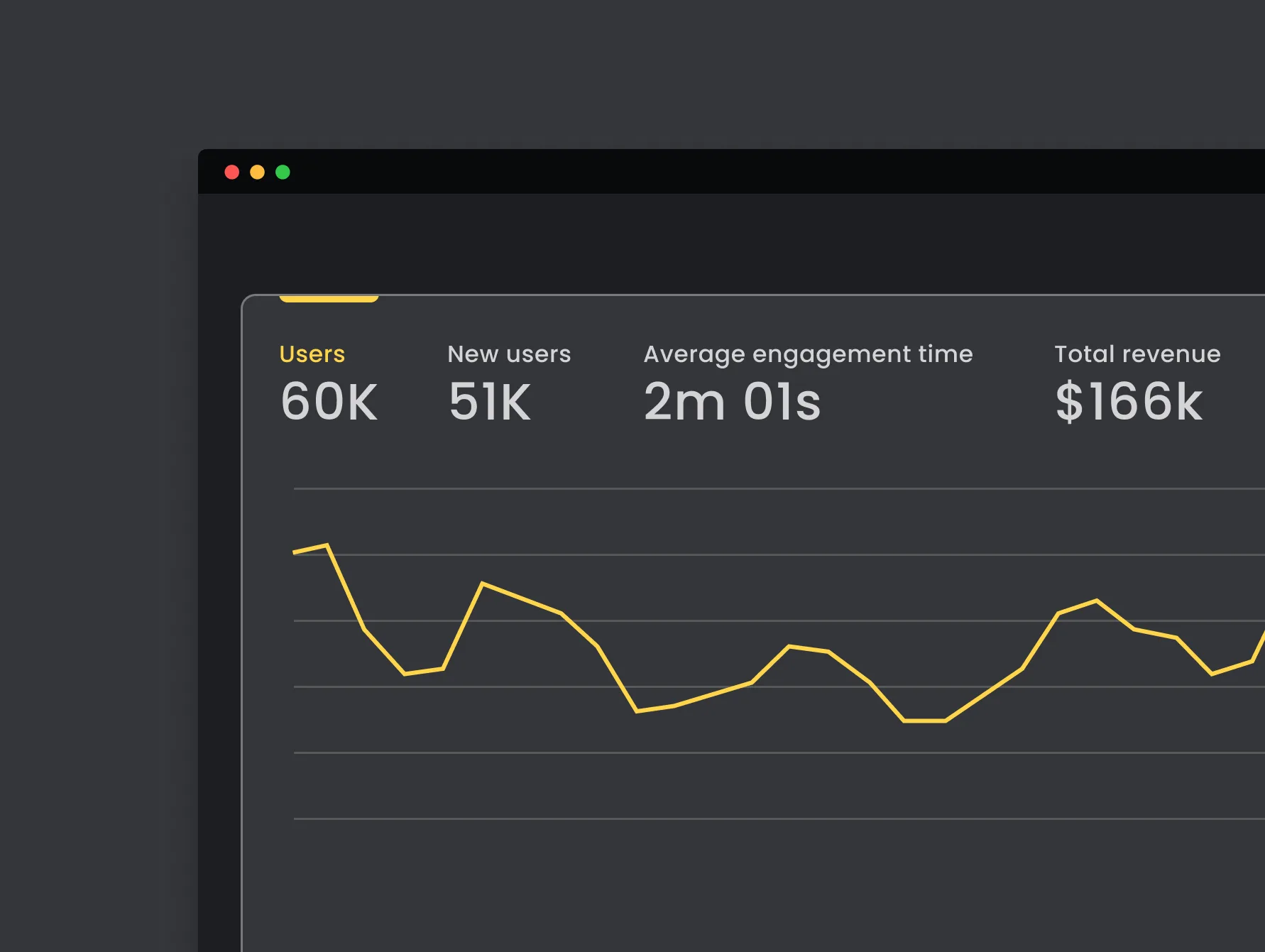
Task: Click the $166k revenue value
Action: tap(1129, 402)
